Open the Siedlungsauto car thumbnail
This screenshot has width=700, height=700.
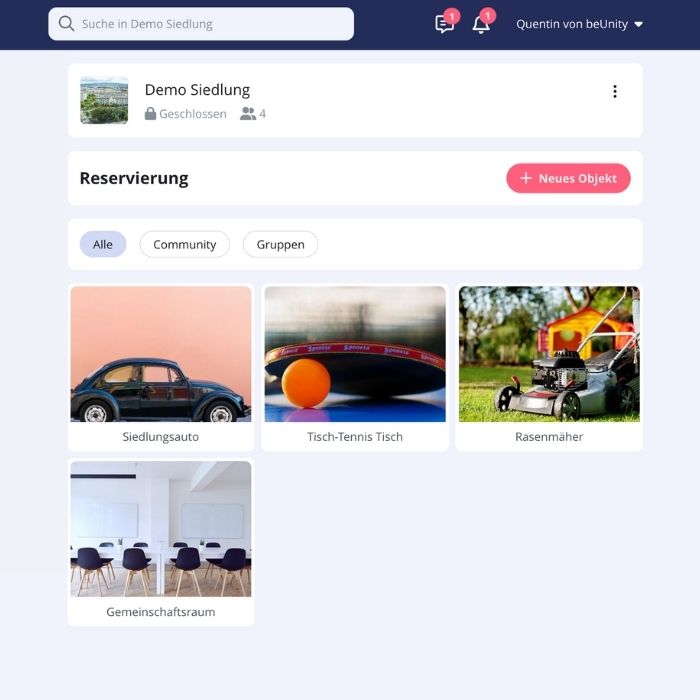tap(161, 354)
